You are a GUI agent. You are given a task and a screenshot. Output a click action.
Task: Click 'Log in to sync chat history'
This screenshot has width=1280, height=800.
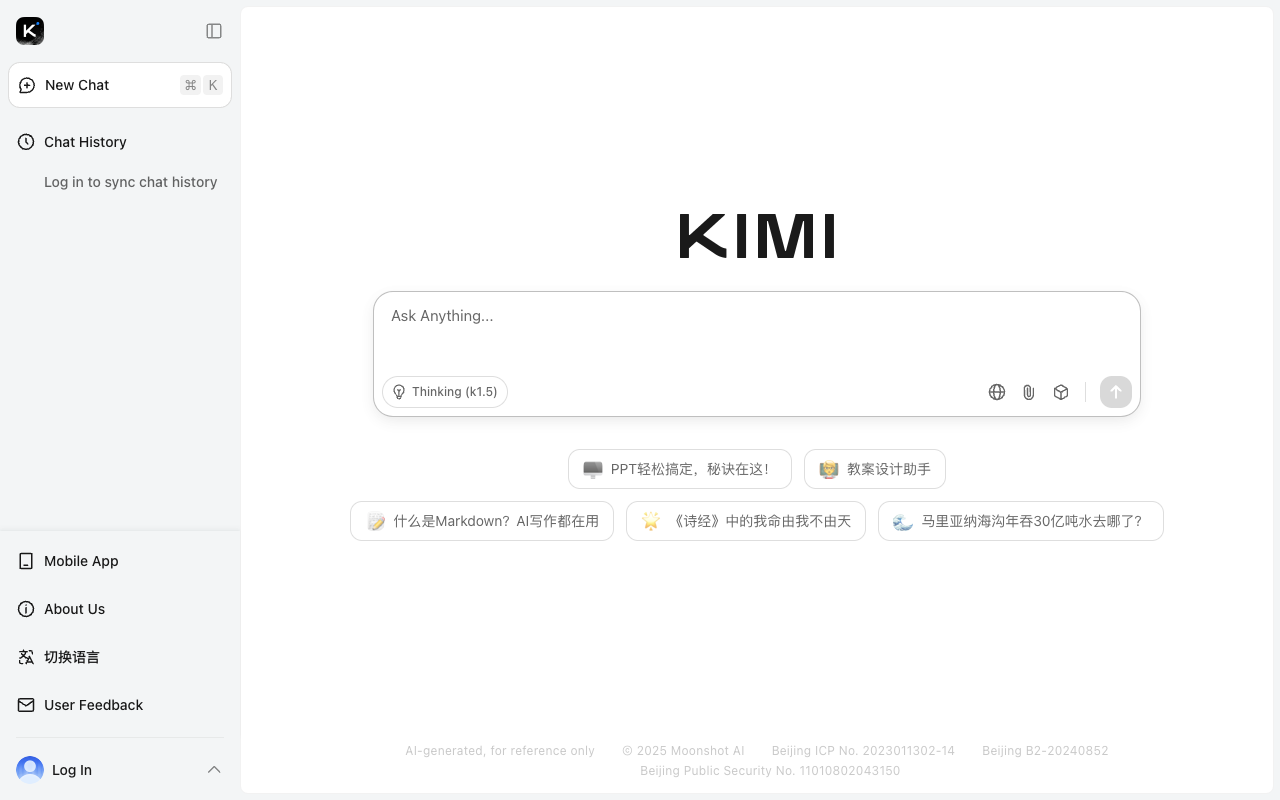[x=130, y=182]
